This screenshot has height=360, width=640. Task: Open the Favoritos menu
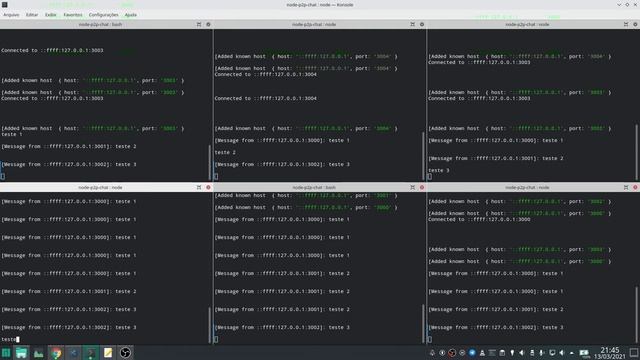(73, 15)
